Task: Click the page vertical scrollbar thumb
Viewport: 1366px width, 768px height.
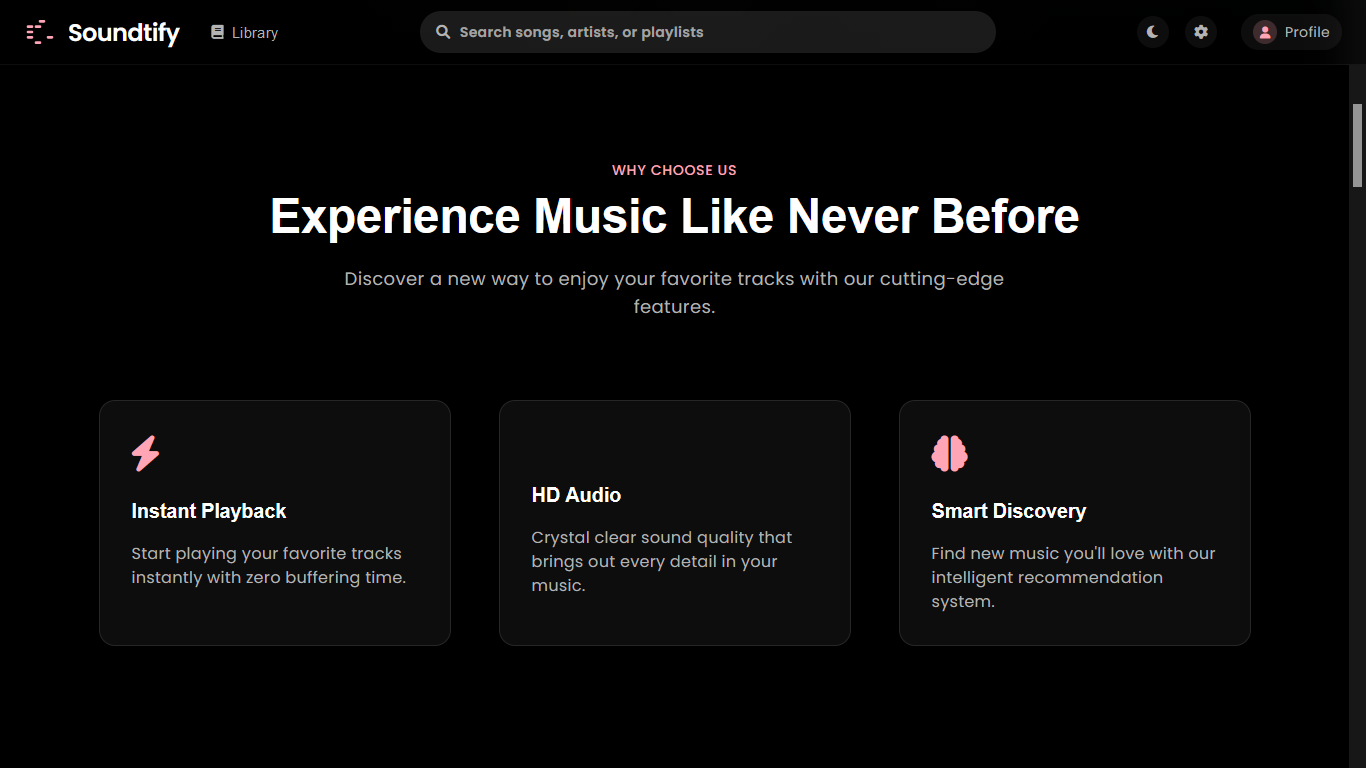Action: pyautogui.click(x=1357, y=145)
